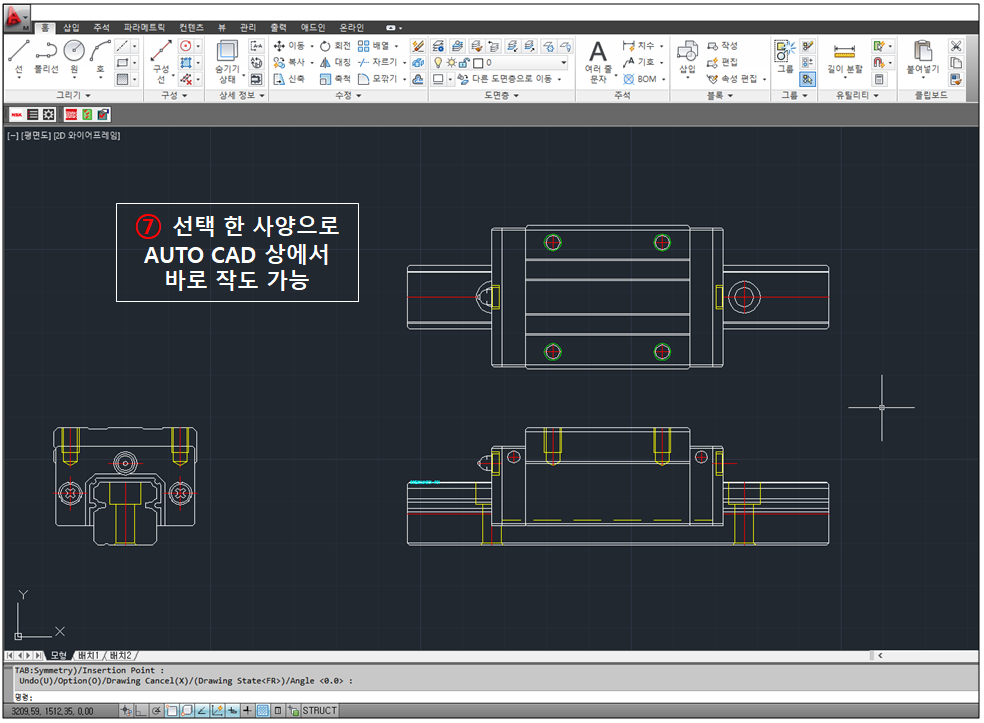Toggle the highlighted grid-pattern status bar button
Viewport: 984px width, 723px height.
[x=263, y=711]
